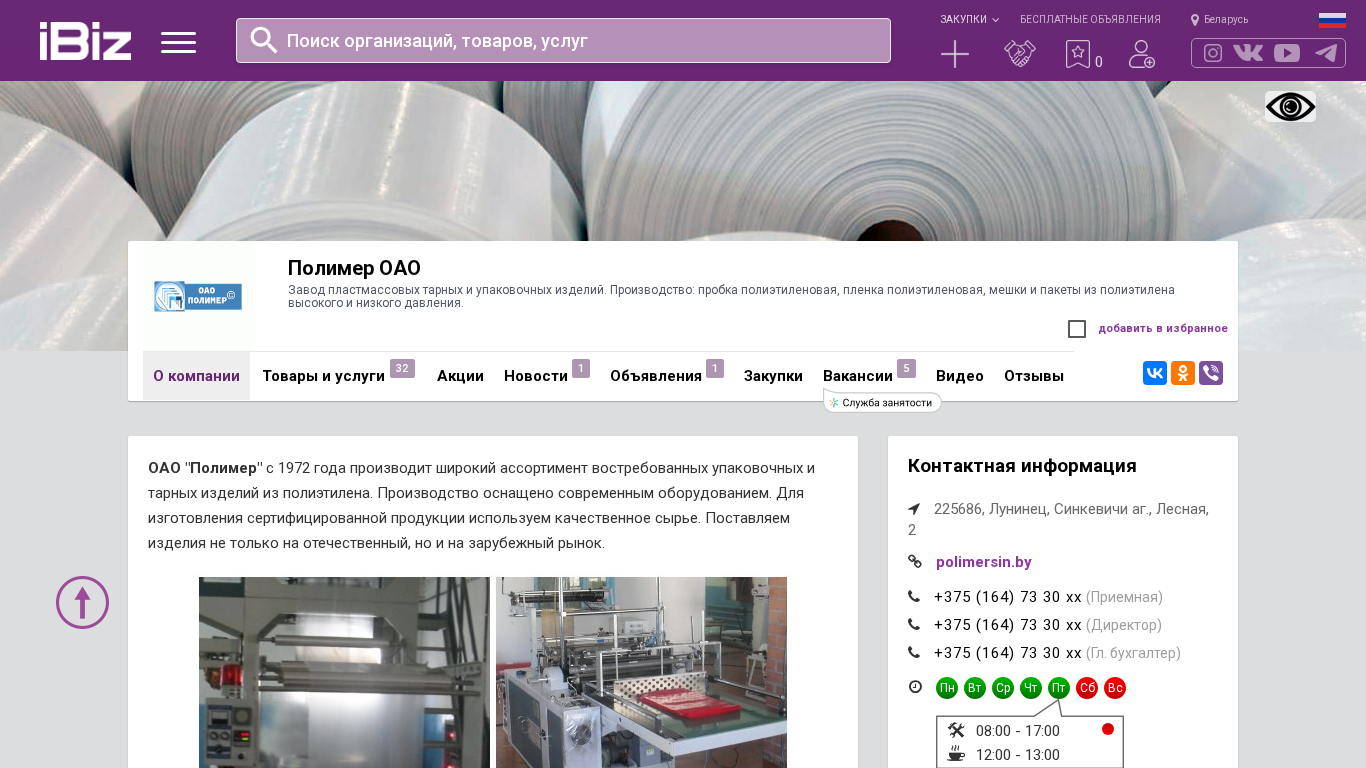
Task: Click the Гл. бухгалтер phone number
Action: pos(1008,653)
